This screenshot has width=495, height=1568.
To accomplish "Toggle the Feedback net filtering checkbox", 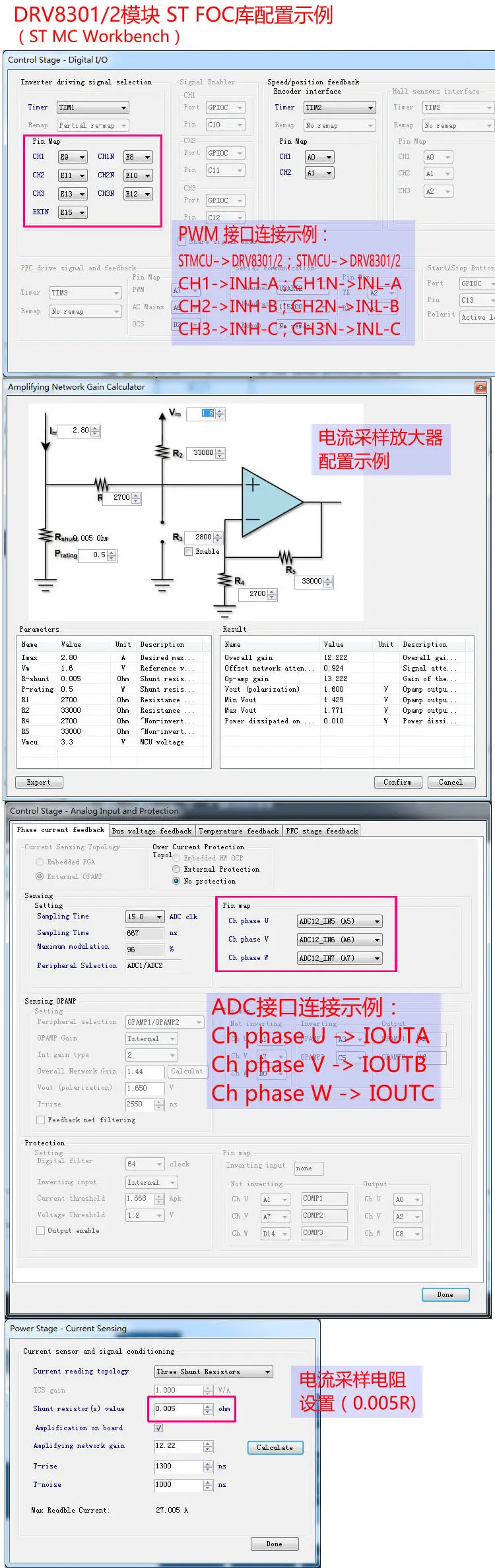I will (x=41, y=1120).
